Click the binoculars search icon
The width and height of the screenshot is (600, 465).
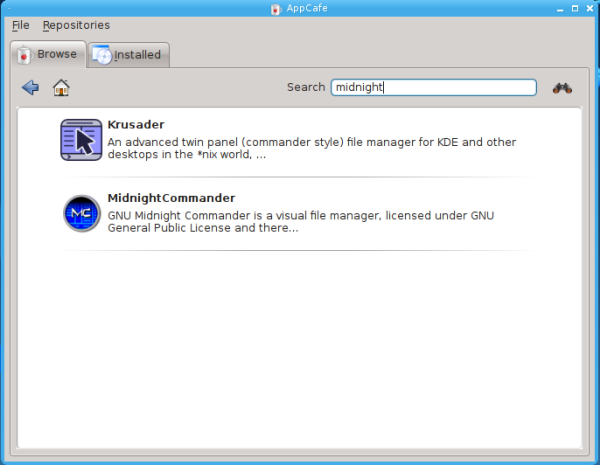click(562, 88)
